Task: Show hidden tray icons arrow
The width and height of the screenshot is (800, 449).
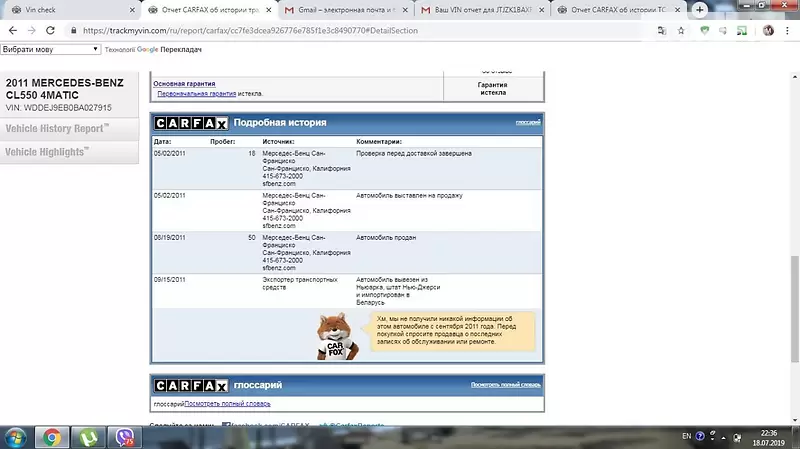Action: tap(723, 438)
